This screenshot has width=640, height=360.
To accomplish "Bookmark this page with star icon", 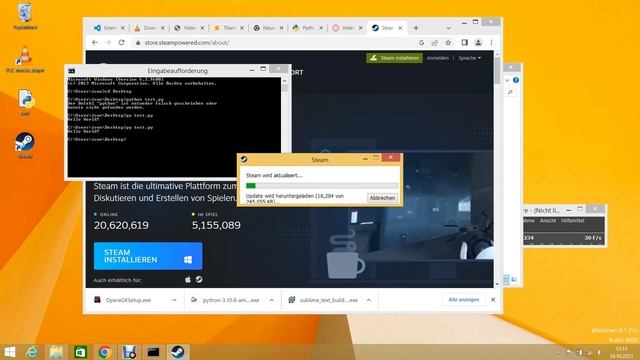I will tap(448, 42).
